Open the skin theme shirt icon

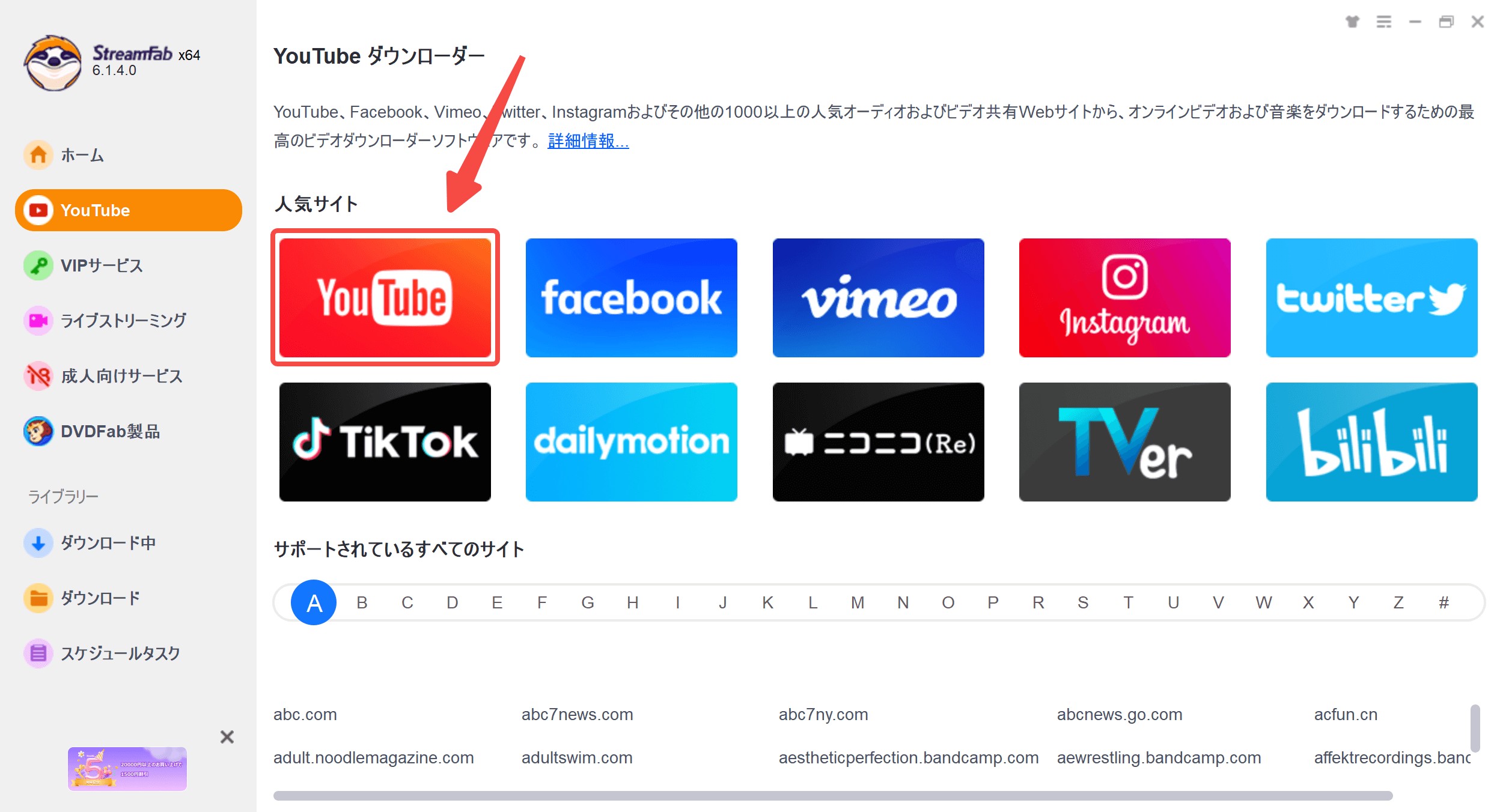(1352, 22)
